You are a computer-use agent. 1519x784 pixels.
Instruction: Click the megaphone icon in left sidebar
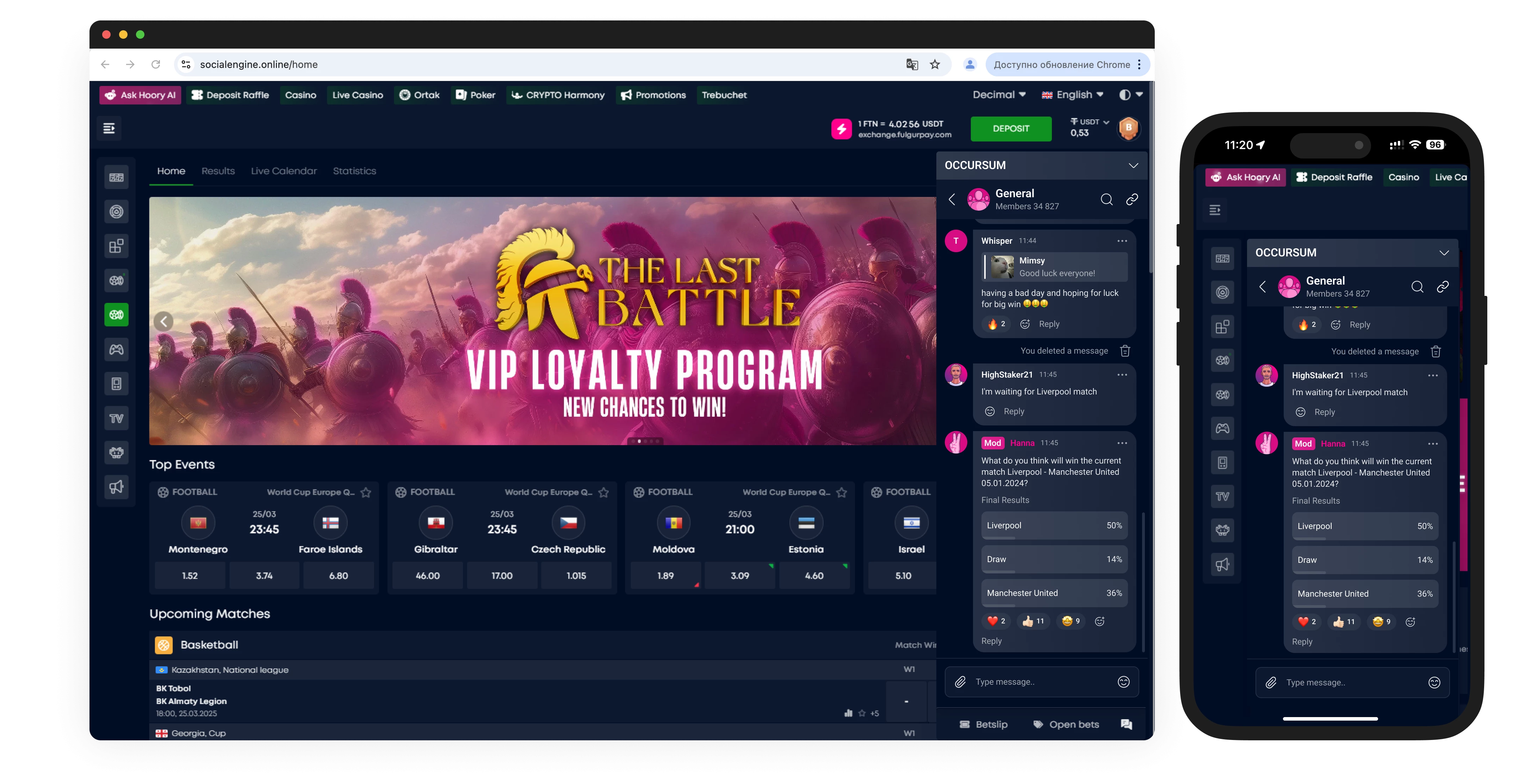click(x=116, y=487)
